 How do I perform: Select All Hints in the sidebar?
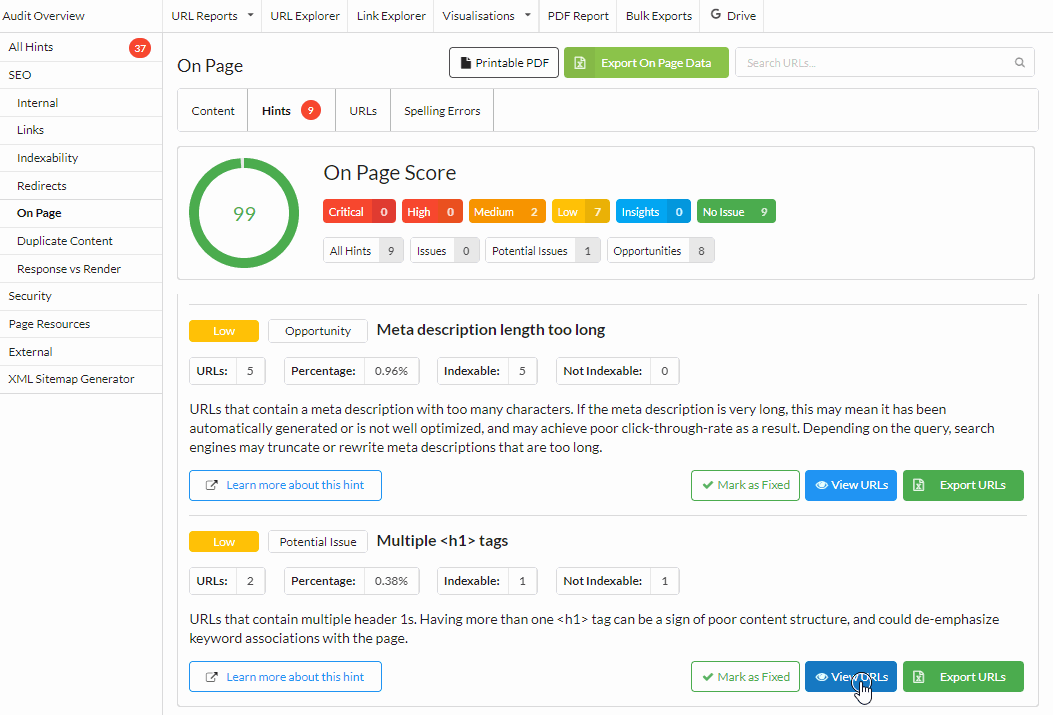(81, 47)
